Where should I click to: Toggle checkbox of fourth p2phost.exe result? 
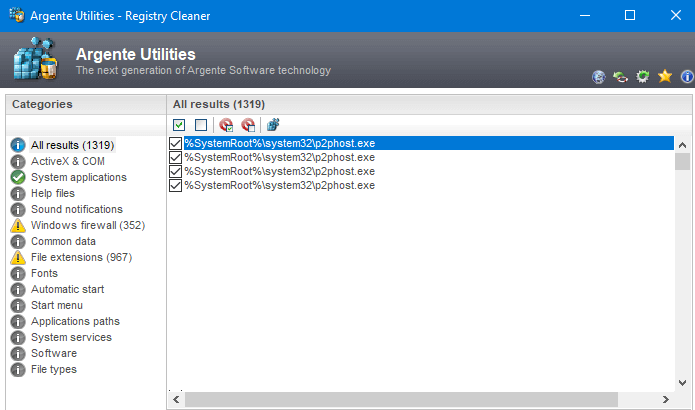coord(176,186)
